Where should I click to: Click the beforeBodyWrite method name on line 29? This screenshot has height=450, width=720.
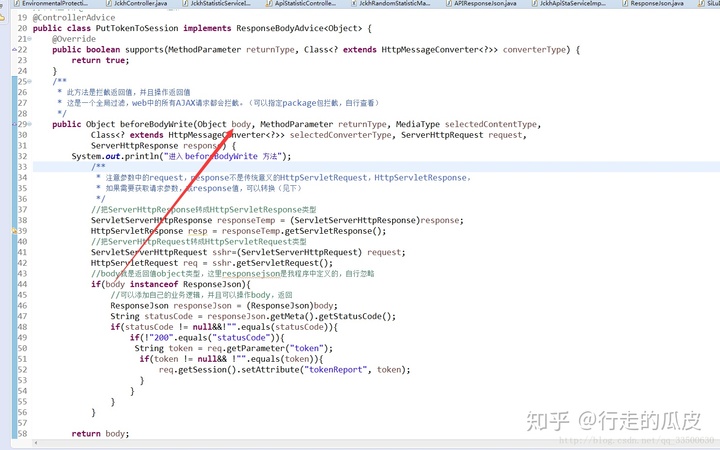click(x=157, y=124)
